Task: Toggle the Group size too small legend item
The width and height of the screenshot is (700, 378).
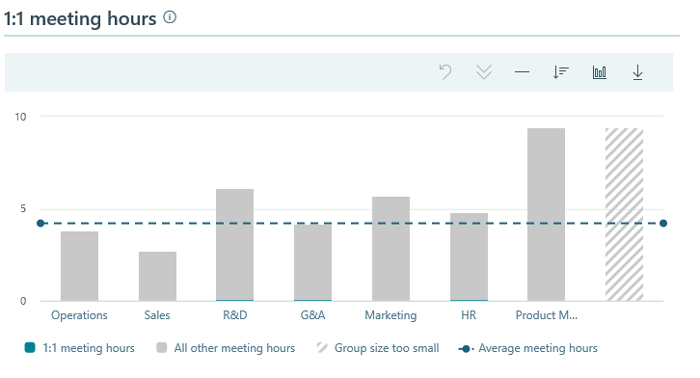Action: click(378, 348)
